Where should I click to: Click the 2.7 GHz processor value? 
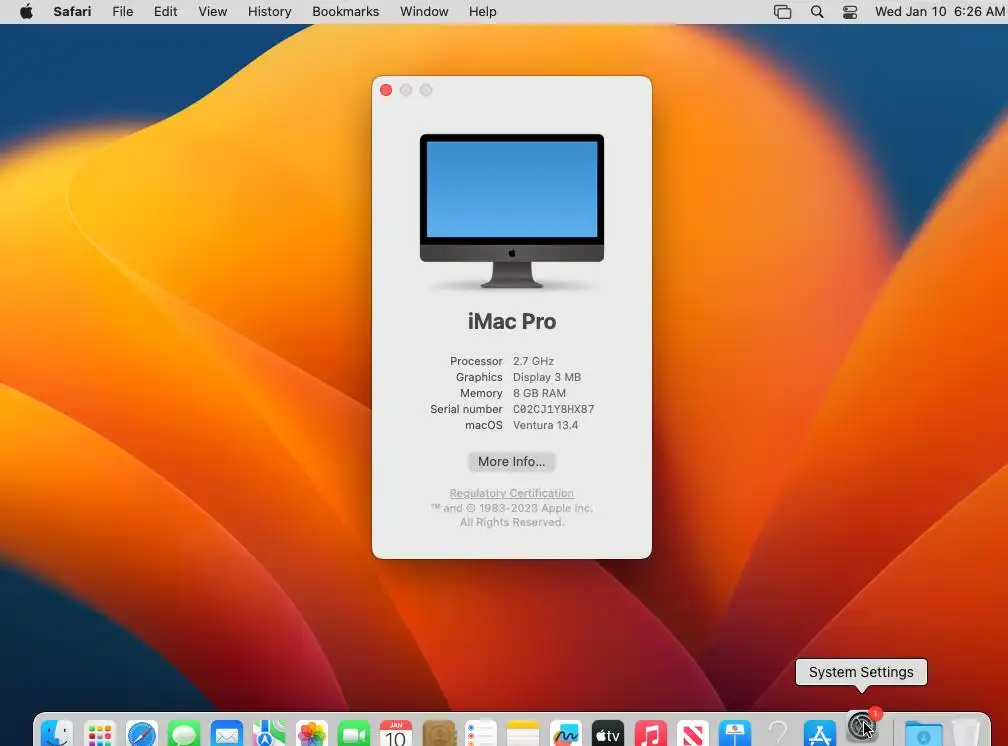point(533,361)
